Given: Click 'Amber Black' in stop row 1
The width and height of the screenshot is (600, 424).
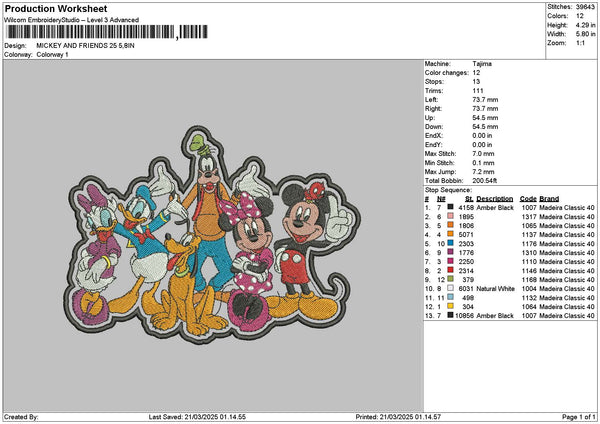Looking at the screenshot, I should pos(495,207).
